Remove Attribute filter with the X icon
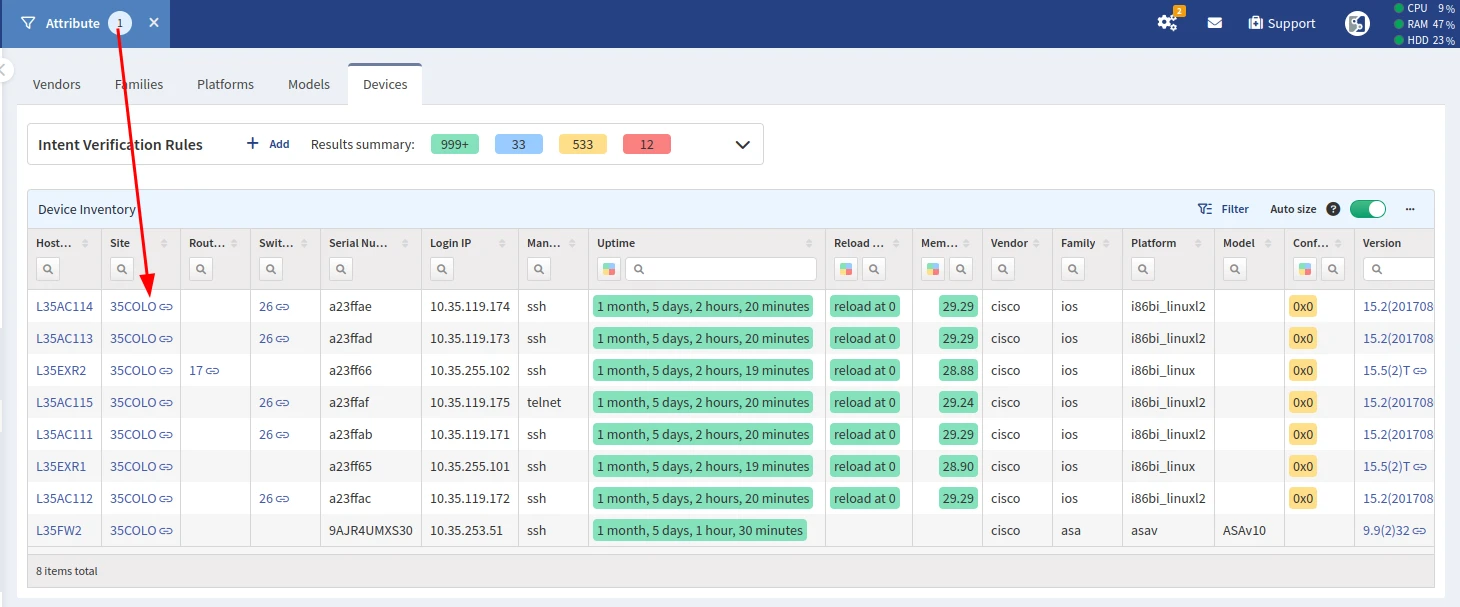 154,23
